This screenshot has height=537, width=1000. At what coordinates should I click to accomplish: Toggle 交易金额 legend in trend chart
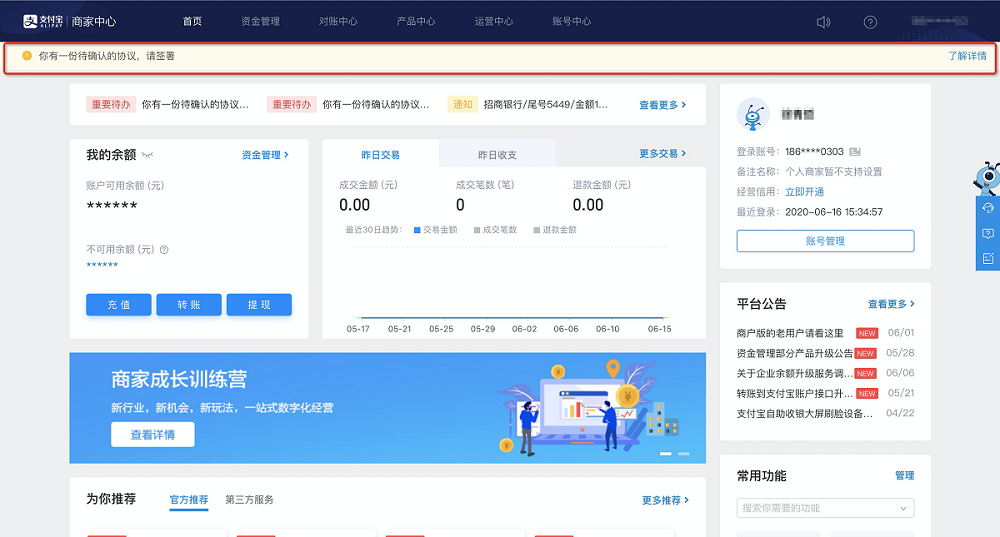(x=436, y=230)
